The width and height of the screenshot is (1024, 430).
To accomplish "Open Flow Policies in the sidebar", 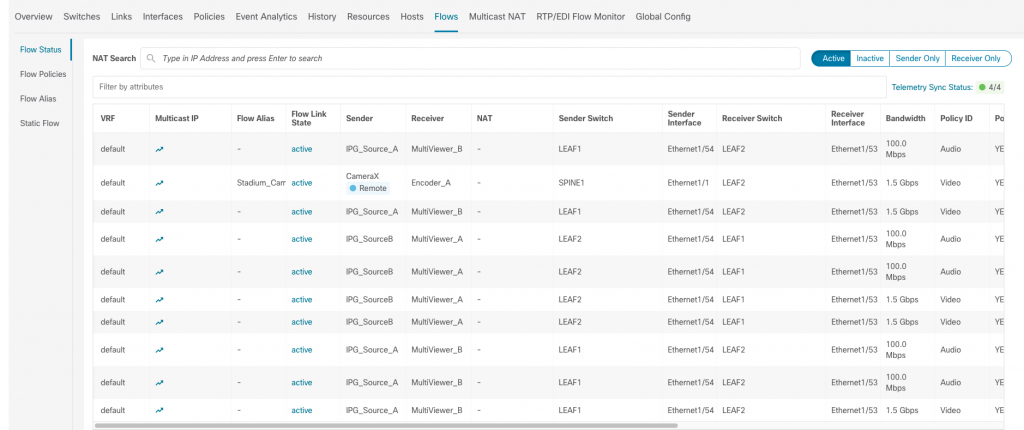I will [x=43, y=74].
